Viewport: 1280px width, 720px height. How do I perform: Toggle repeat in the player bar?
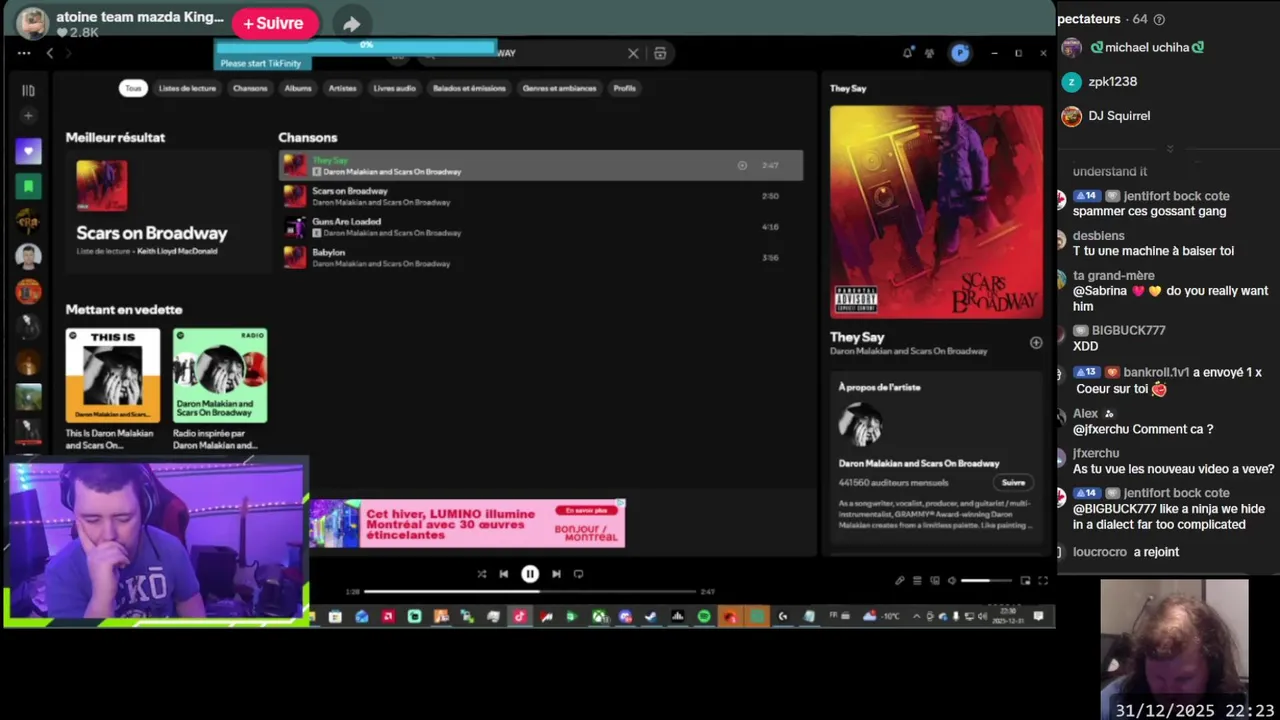coord(578,574)
